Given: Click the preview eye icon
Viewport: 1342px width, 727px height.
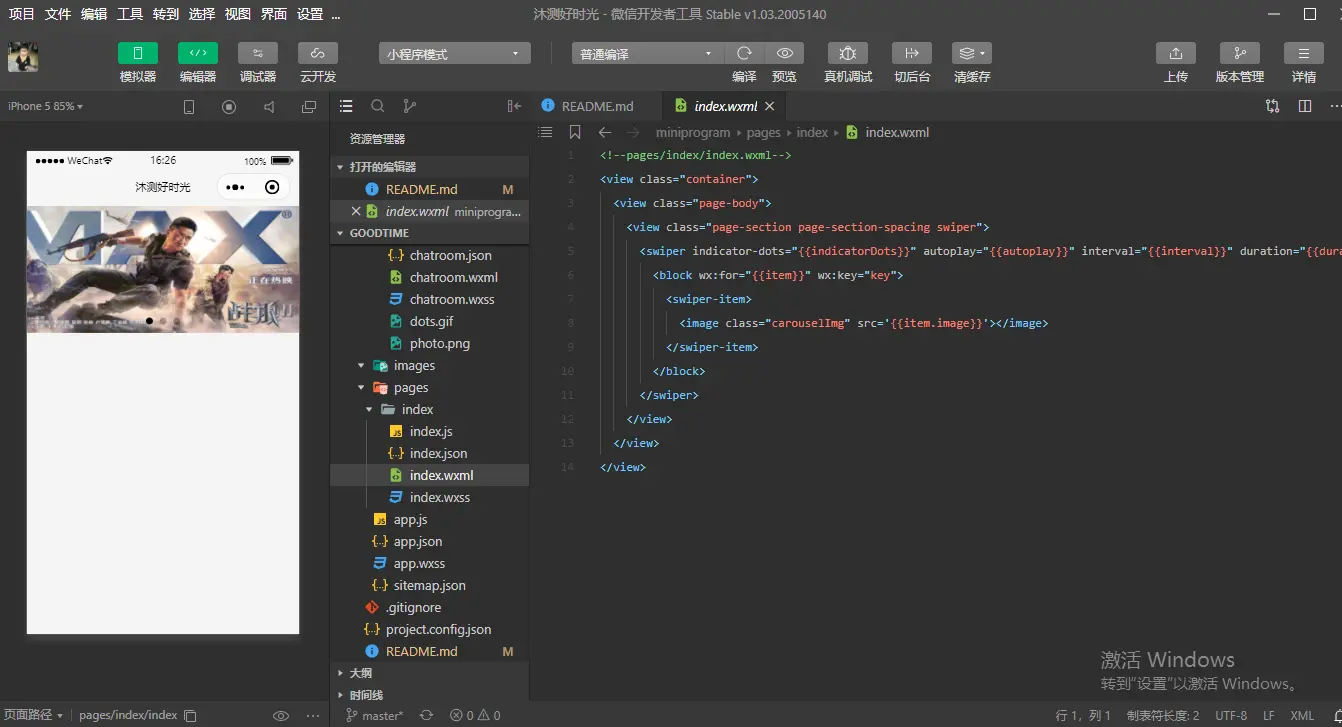Looking at the screenshot, I should click(x=785, y=53).
